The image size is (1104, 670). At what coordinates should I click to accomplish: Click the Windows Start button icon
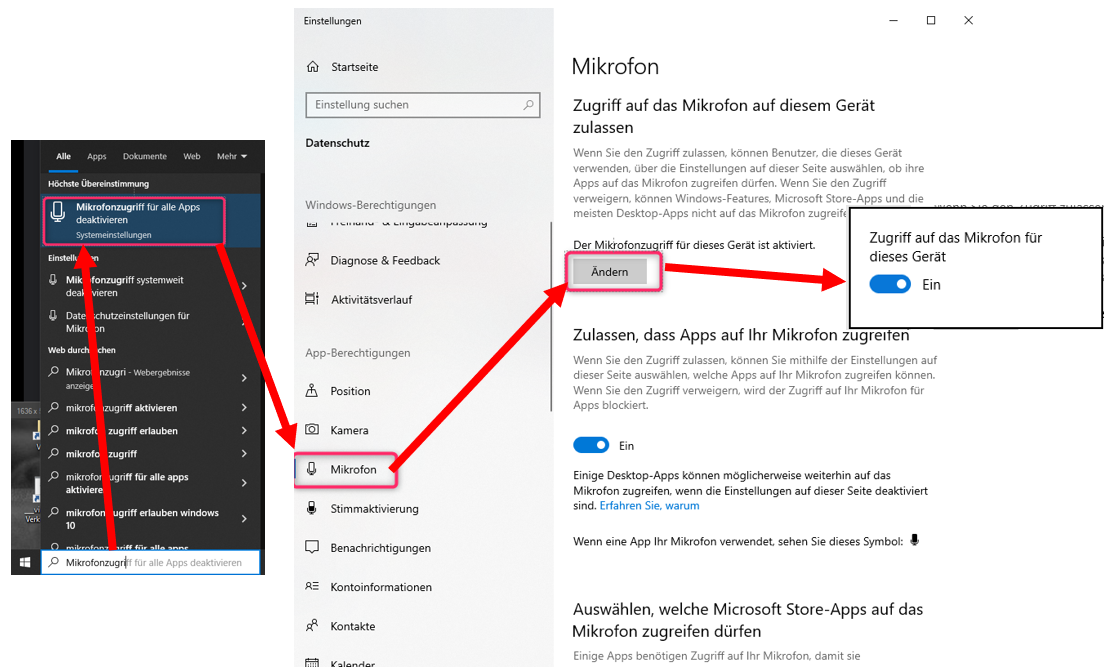tap(25, 562)
